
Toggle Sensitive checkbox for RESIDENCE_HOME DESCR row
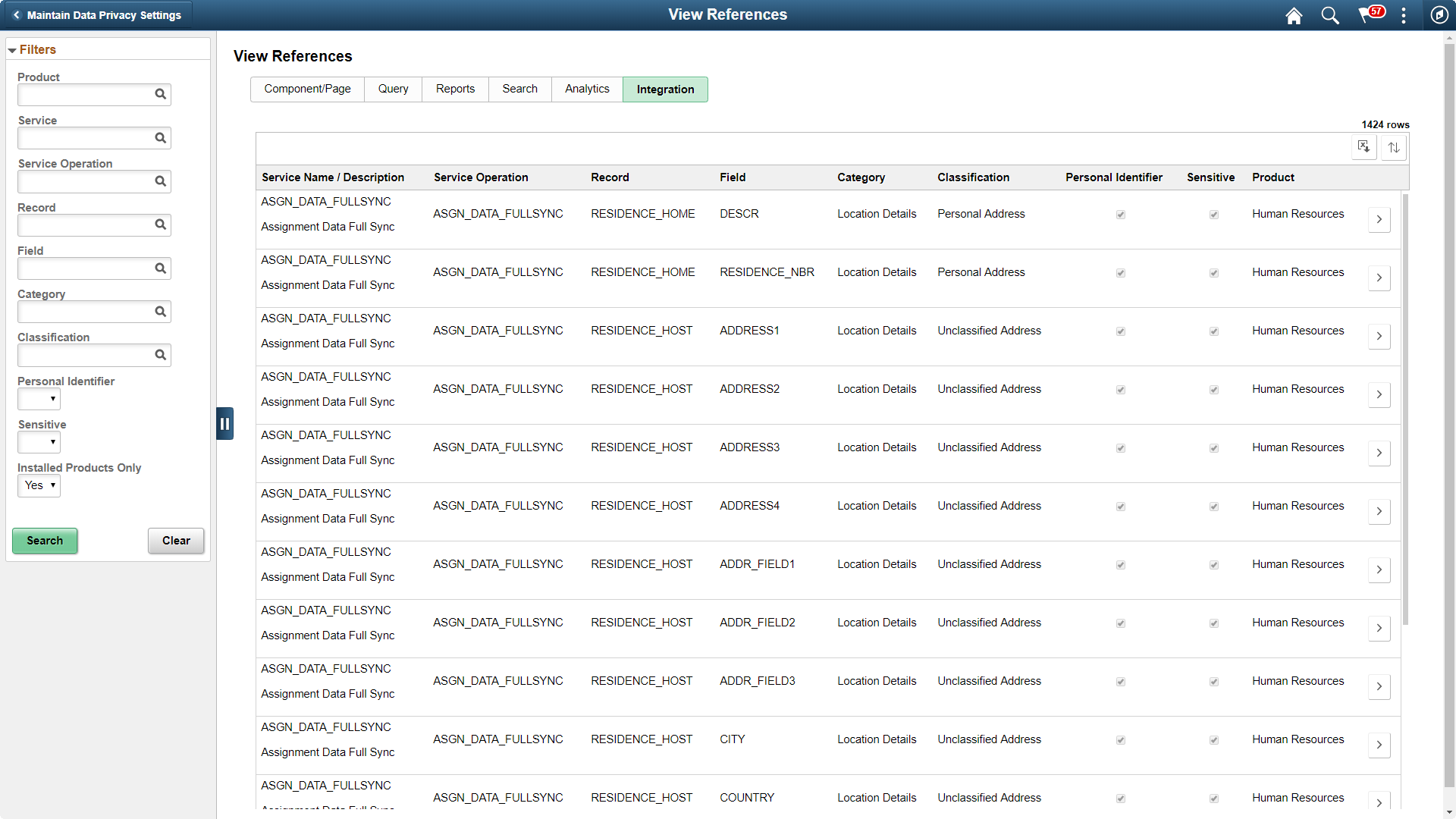pos(1213,214)
